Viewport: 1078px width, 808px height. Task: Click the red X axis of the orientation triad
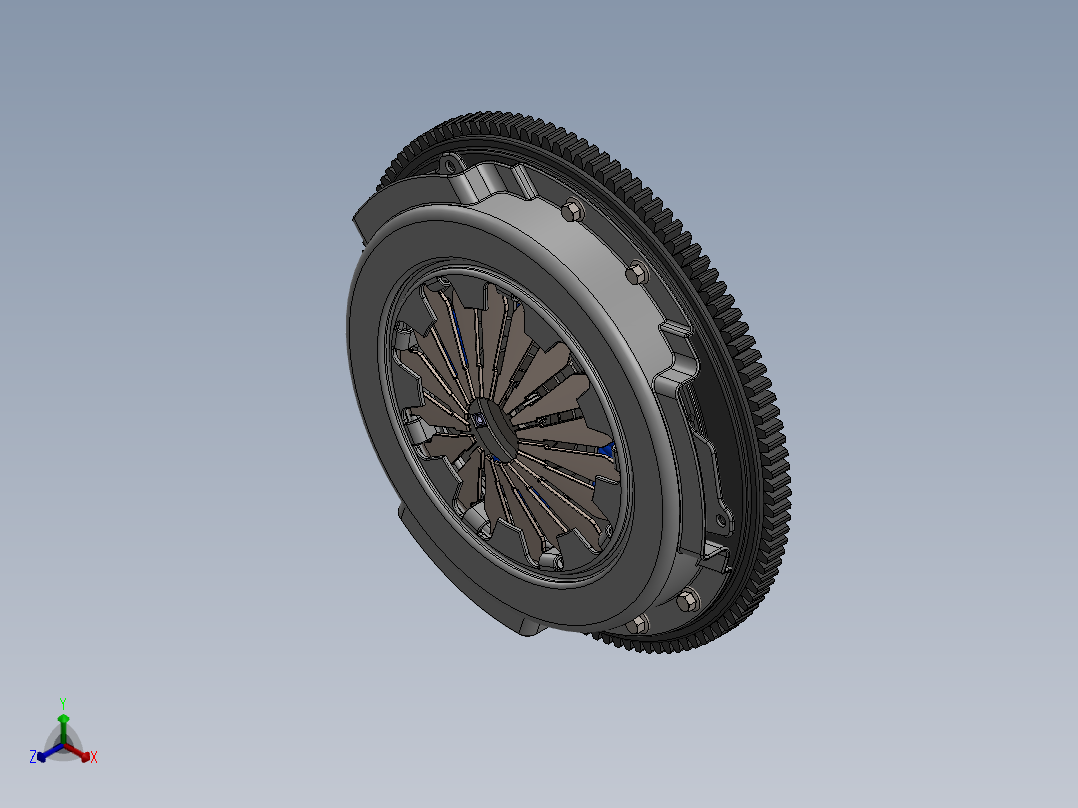click(x=78, y=752)
